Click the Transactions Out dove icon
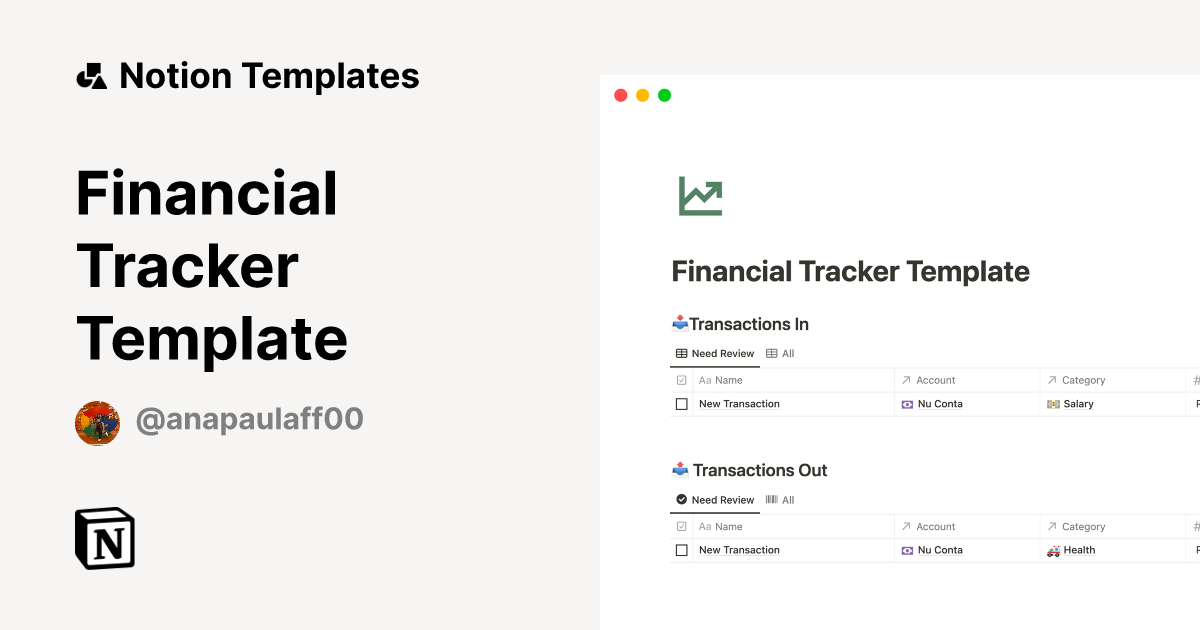Image resolution: width=1200 pixels, height=630 pixels. (x=680, y=468)
